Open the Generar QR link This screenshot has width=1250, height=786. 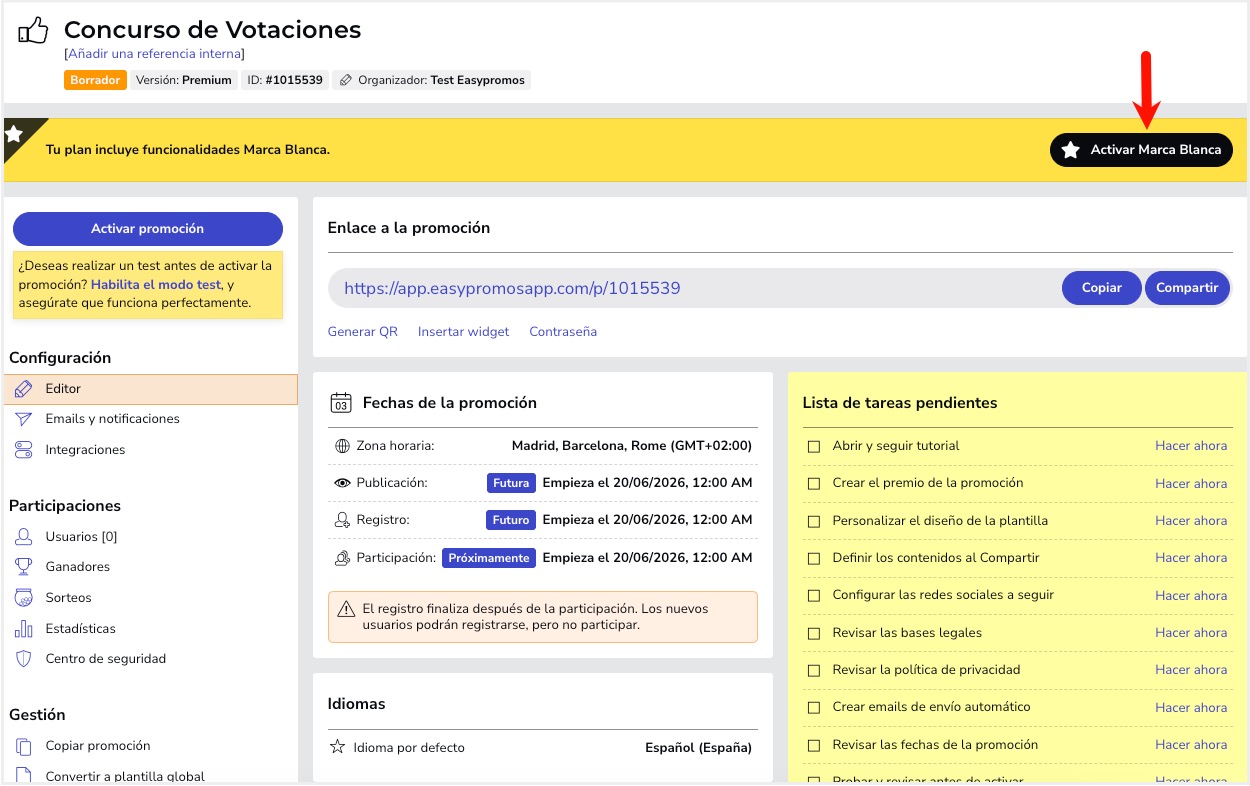pos(363,332)
